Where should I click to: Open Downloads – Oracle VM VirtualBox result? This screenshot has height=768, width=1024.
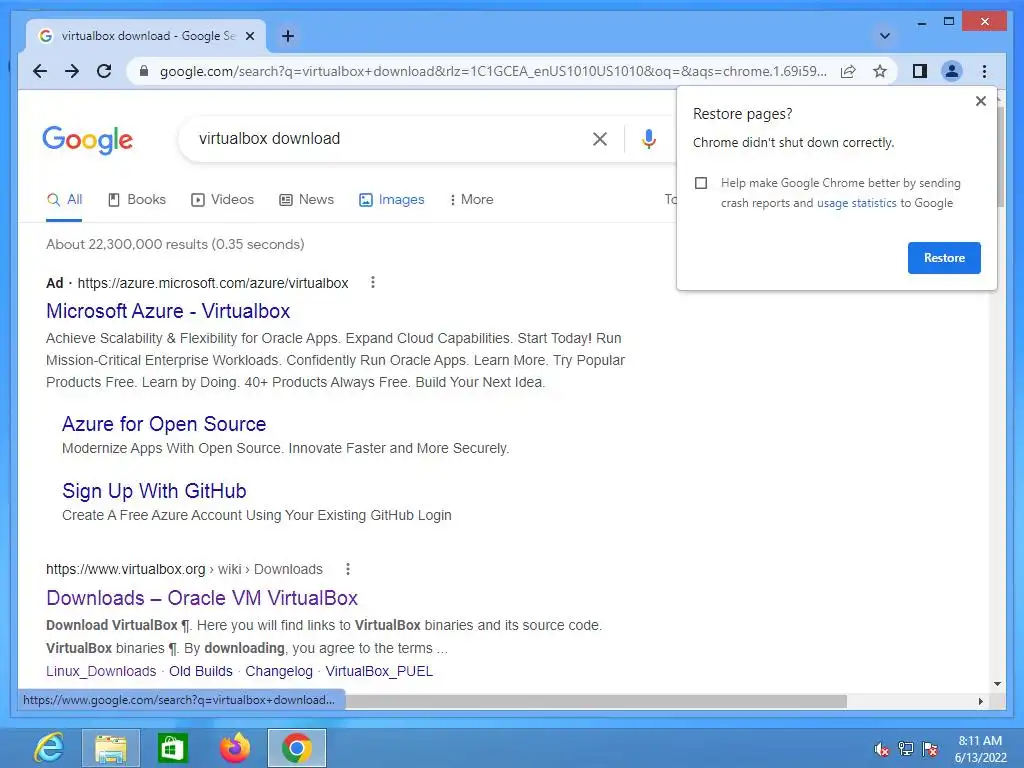tap(202, 598)
